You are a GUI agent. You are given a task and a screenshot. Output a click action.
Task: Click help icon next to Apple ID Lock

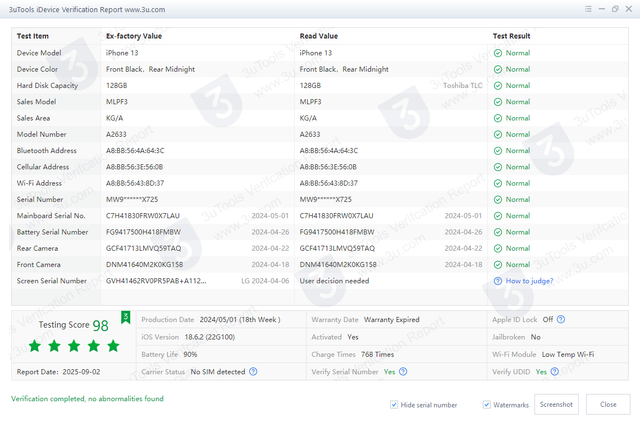tap(562, 320)
